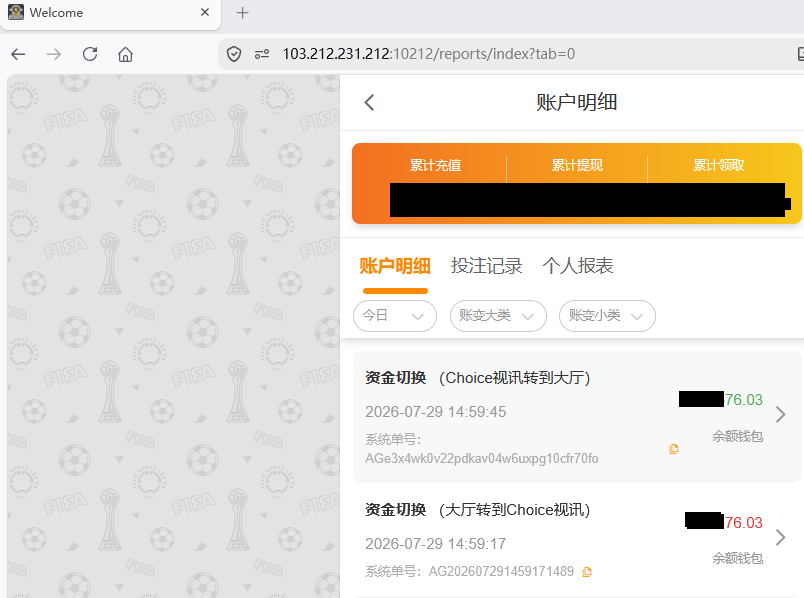
Task: Open the 账变大类 filter dropdown
Action: 498,315
